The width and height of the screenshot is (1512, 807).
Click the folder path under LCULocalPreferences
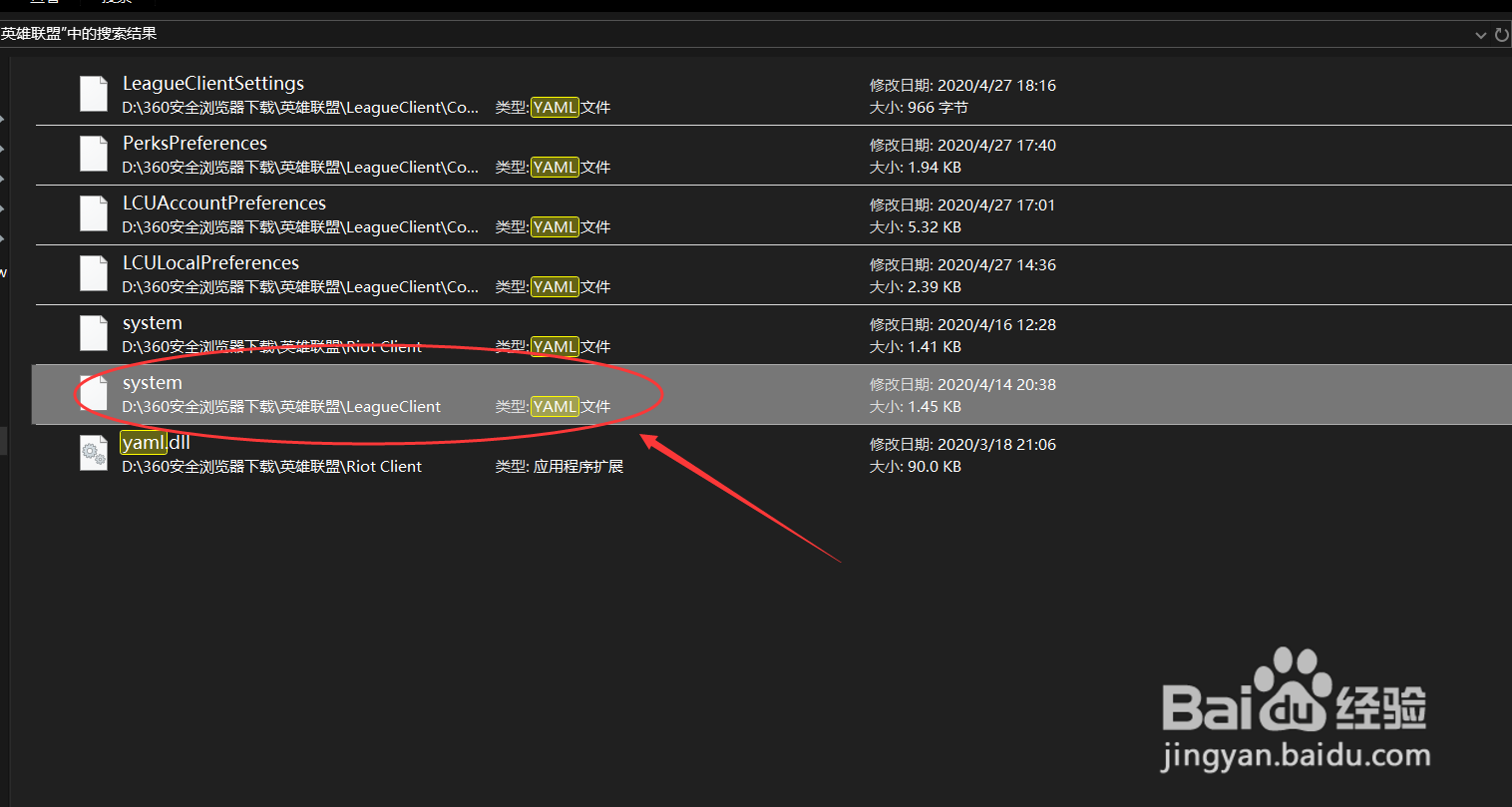point(300,287)
